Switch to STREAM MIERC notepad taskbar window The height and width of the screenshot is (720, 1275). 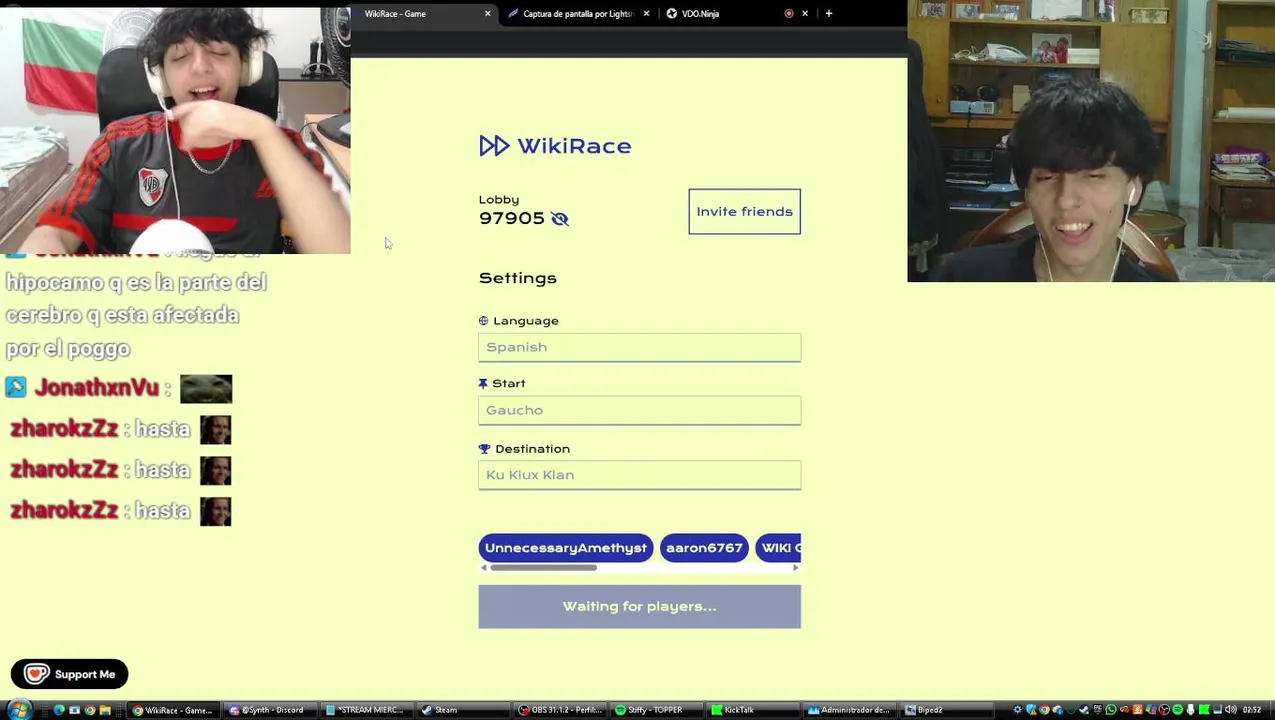click(x=365, y=710)
